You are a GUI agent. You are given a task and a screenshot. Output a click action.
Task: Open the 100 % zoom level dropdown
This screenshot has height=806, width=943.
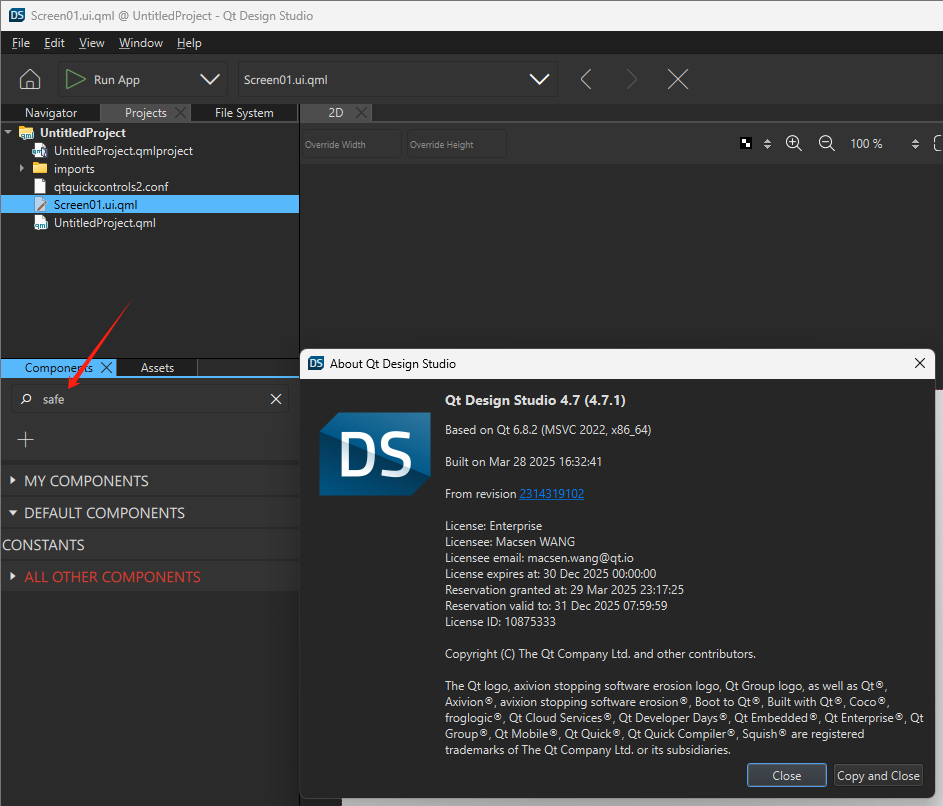click(x=915, y=144)
